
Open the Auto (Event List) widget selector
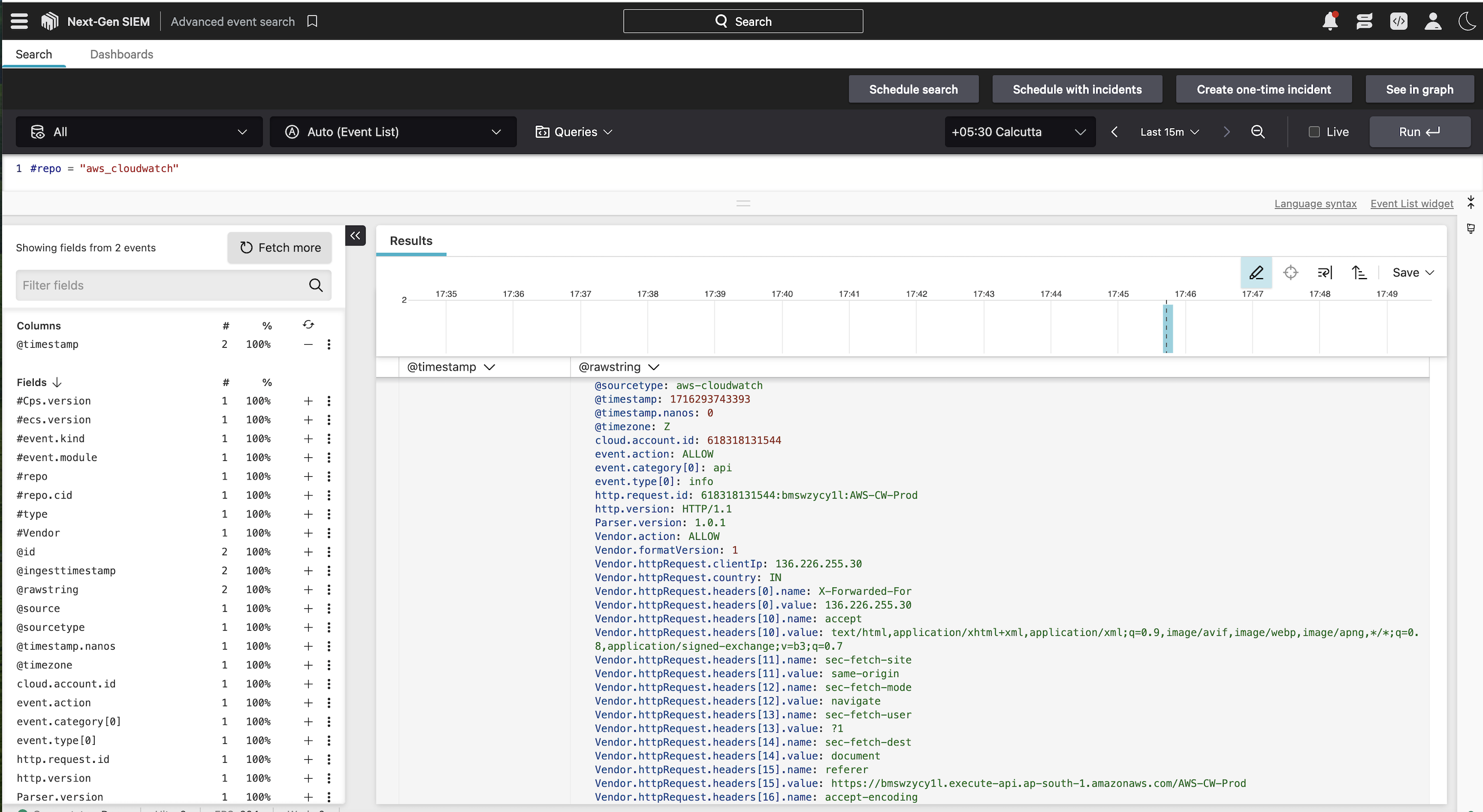[392, 132]
